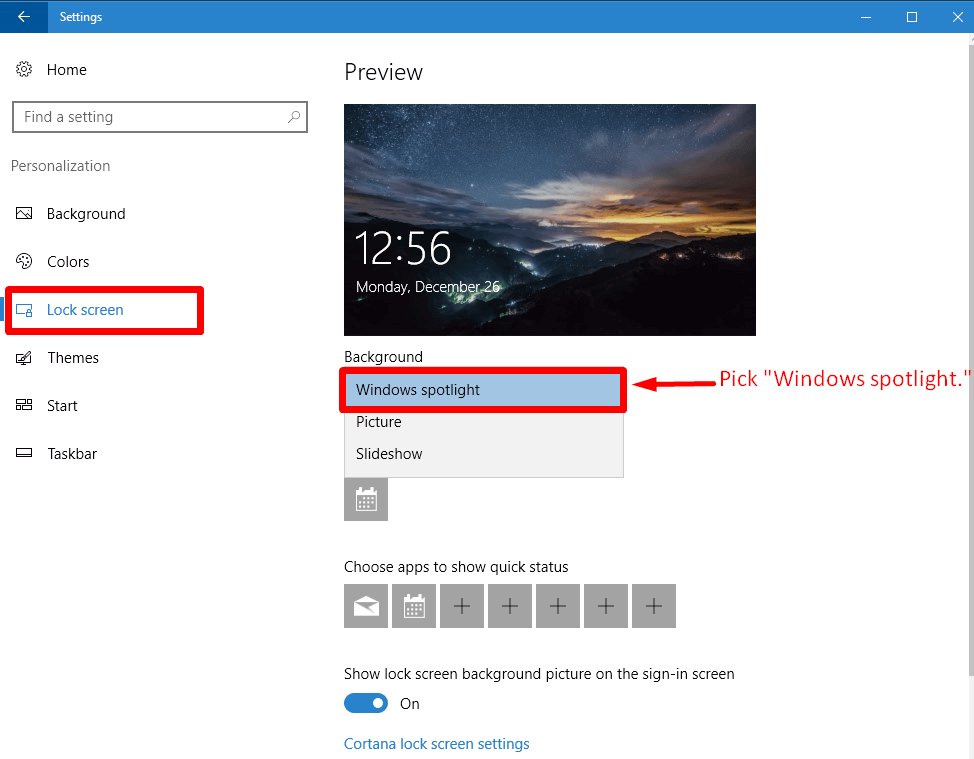Click the Background picture icon in sidebar
The image size is (974, 759).
24,214
